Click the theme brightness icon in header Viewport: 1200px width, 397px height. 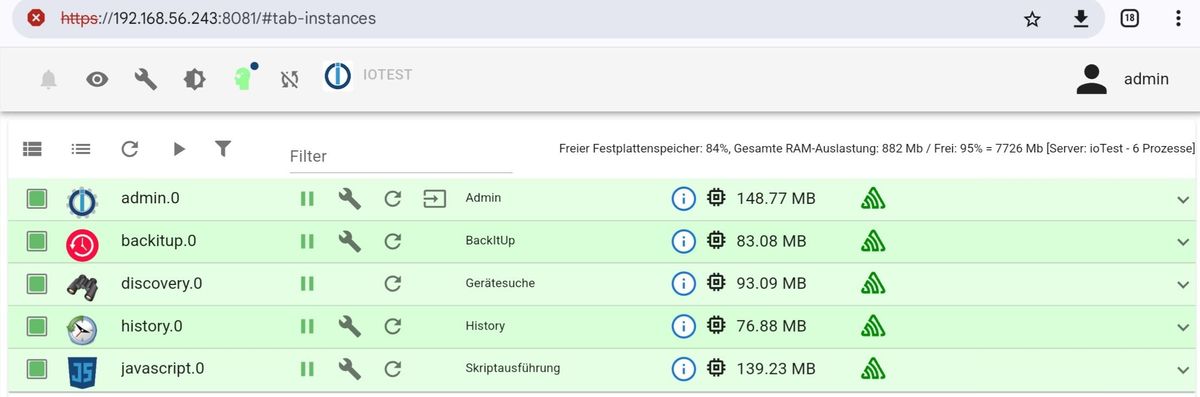(x=194, y=79)
